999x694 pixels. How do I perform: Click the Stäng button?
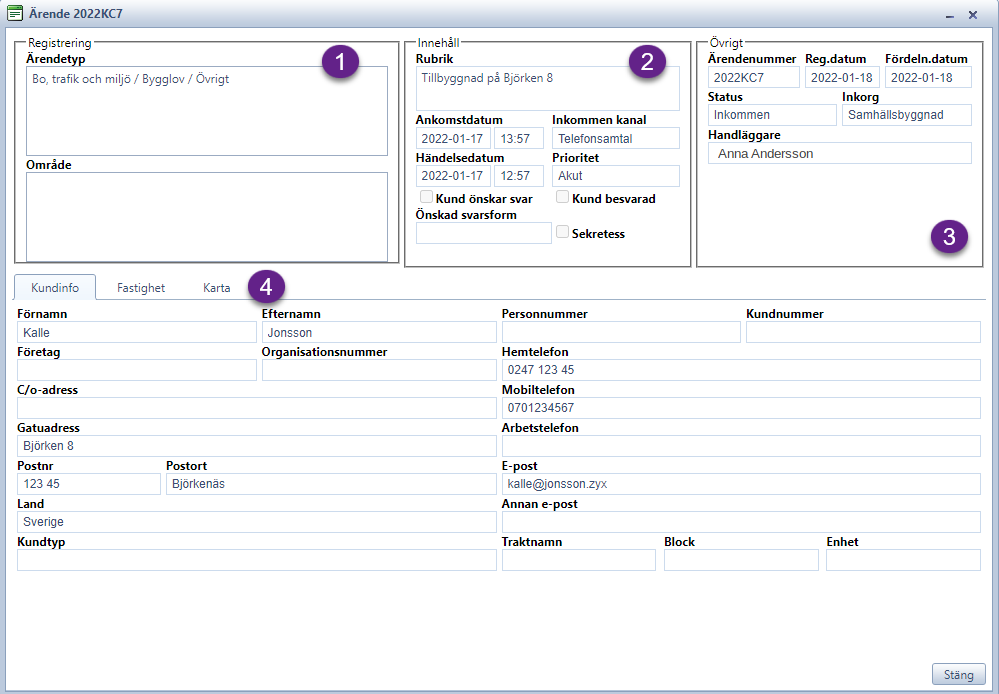(959, 675)
